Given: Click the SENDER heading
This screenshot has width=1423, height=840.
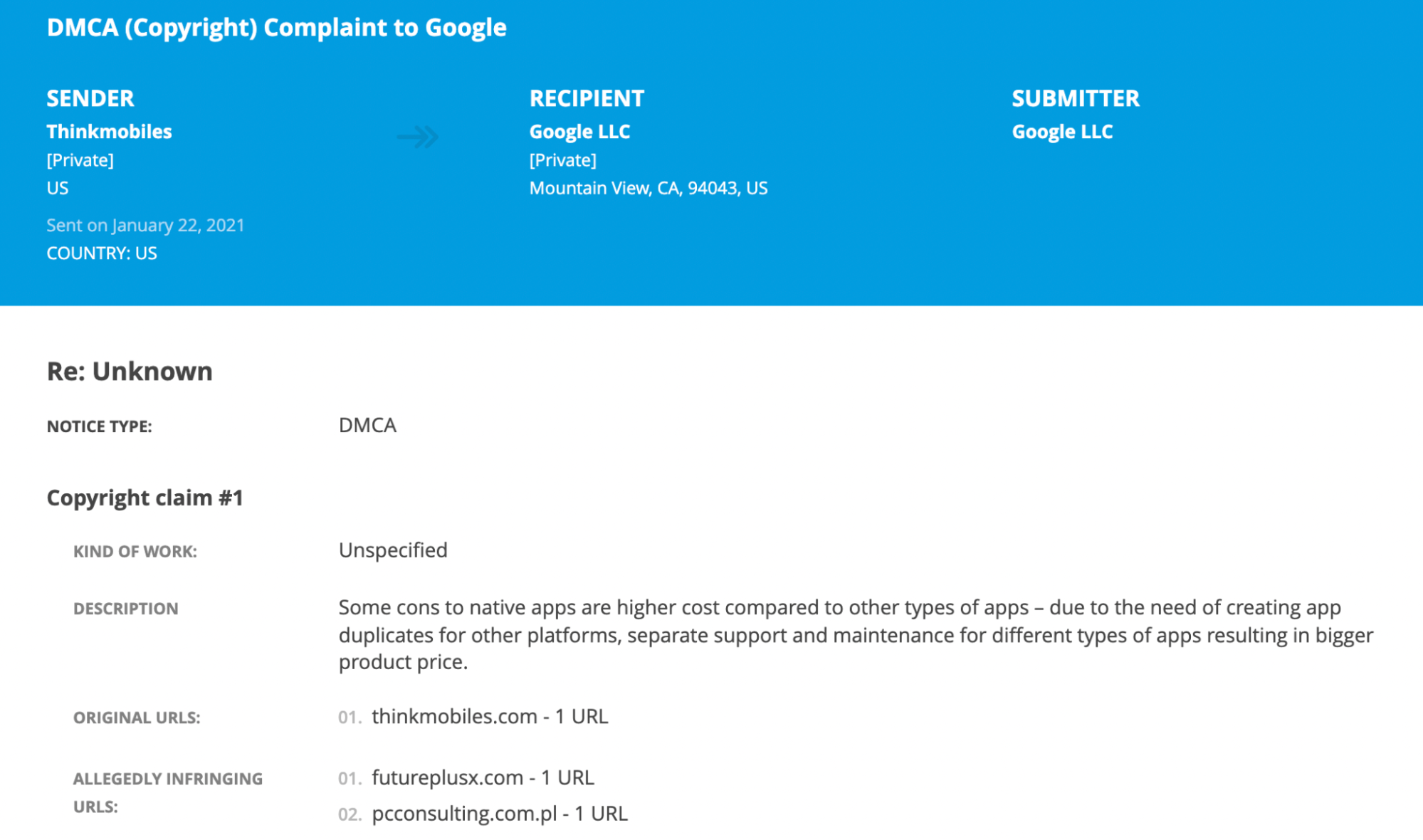Looking at the screenshot, I should tap(90, 98).
